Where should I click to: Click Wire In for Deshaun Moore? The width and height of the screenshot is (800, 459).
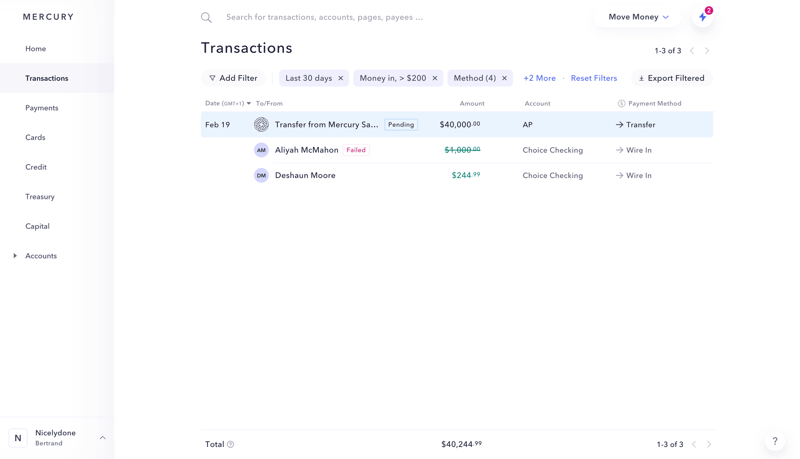coord(634,175)
